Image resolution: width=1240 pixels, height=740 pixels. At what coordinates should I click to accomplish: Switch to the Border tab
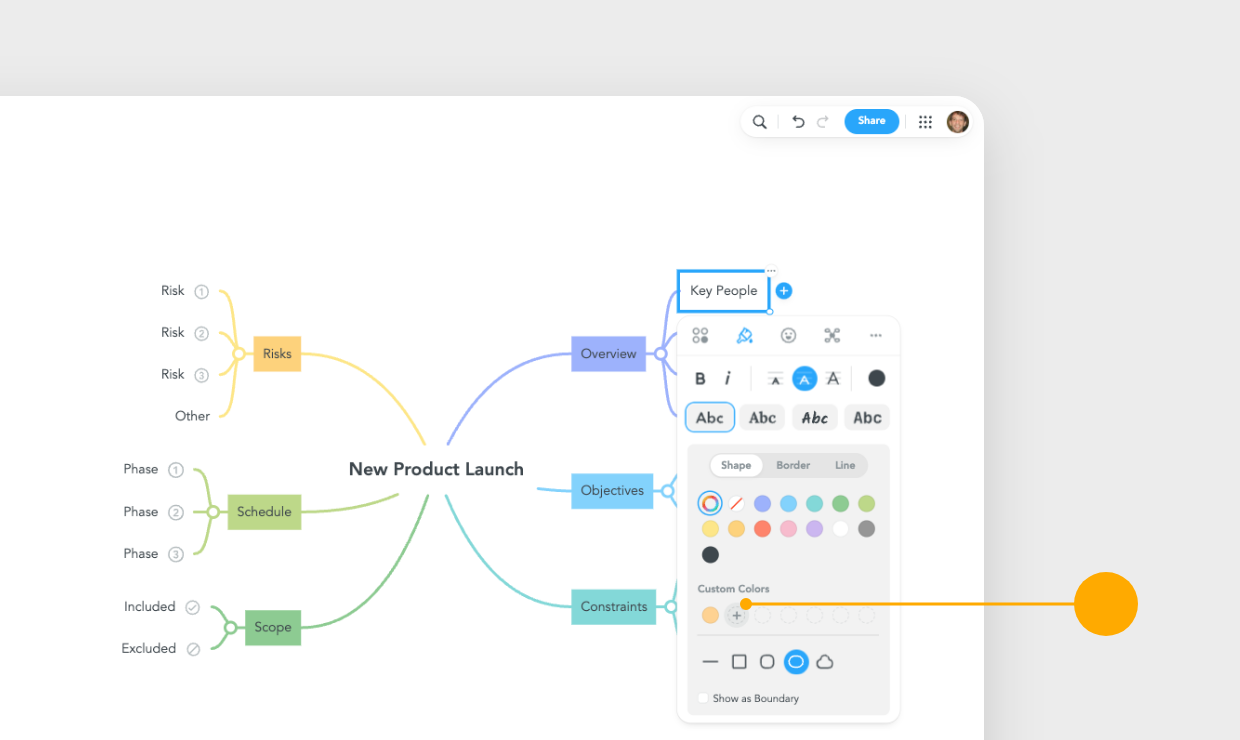click(792, 465)
